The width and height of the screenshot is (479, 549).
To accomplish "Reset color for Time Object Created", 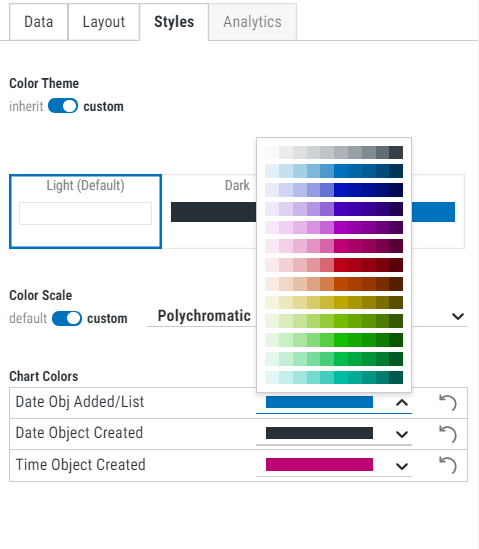I will point(448,466).
